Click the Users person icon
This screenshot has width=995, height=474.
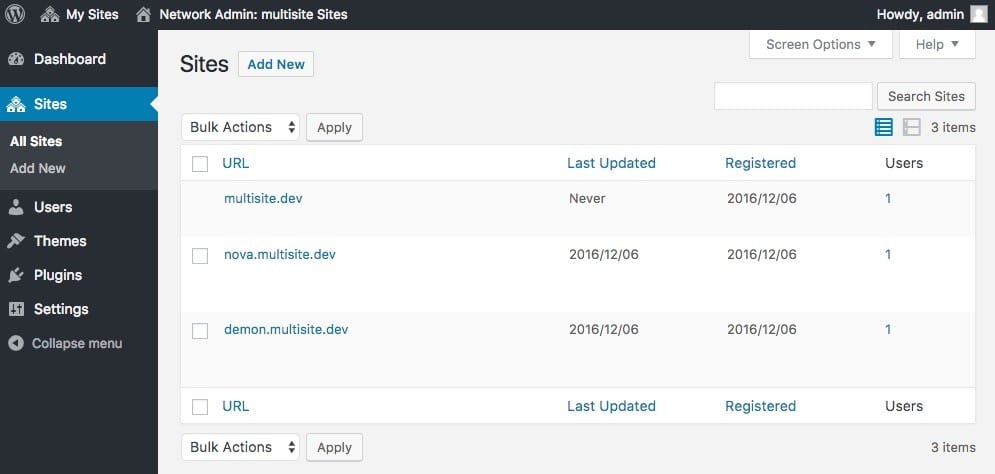coord(16,207)
